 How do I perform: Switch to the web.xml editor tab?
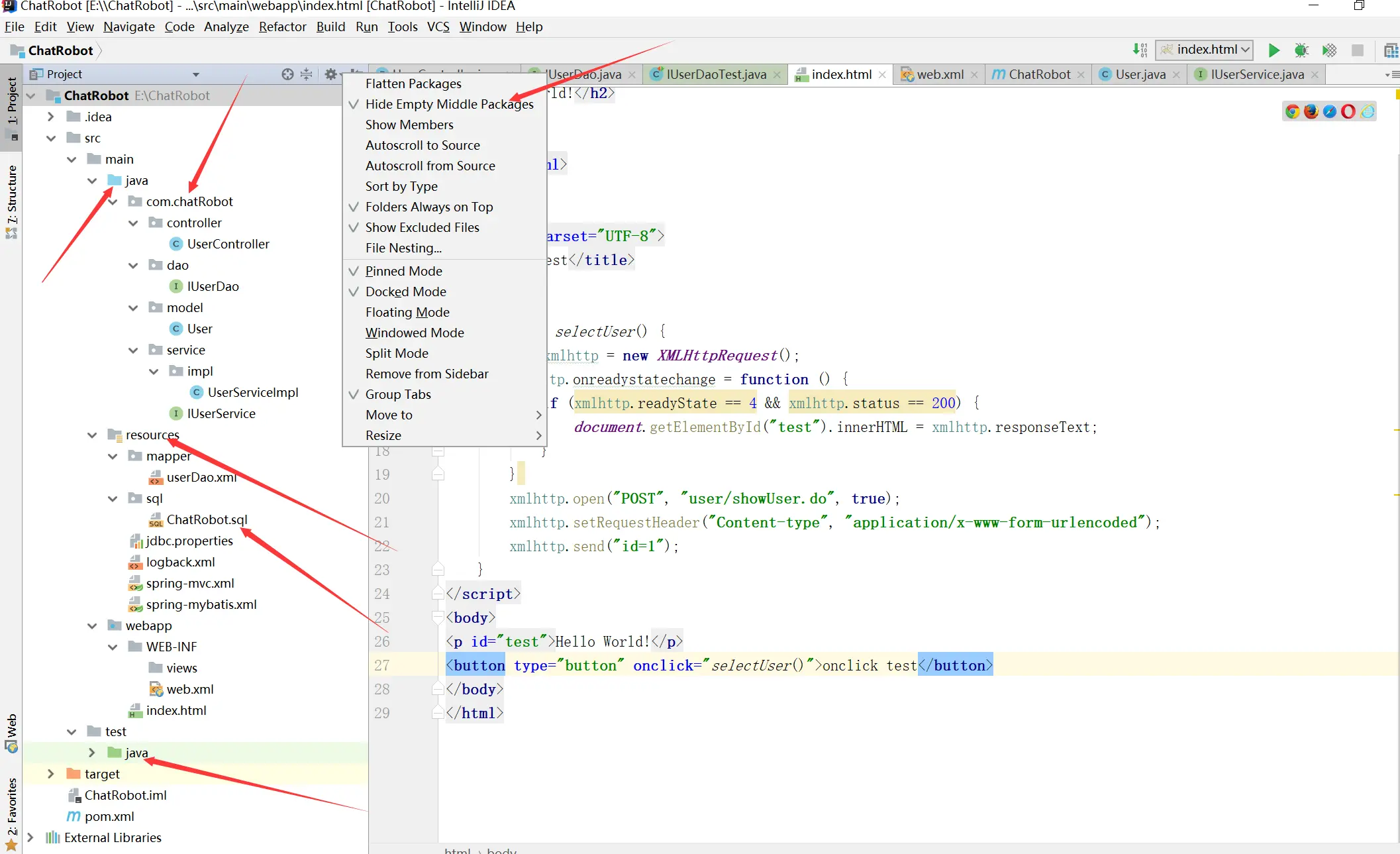click(939, 74)
